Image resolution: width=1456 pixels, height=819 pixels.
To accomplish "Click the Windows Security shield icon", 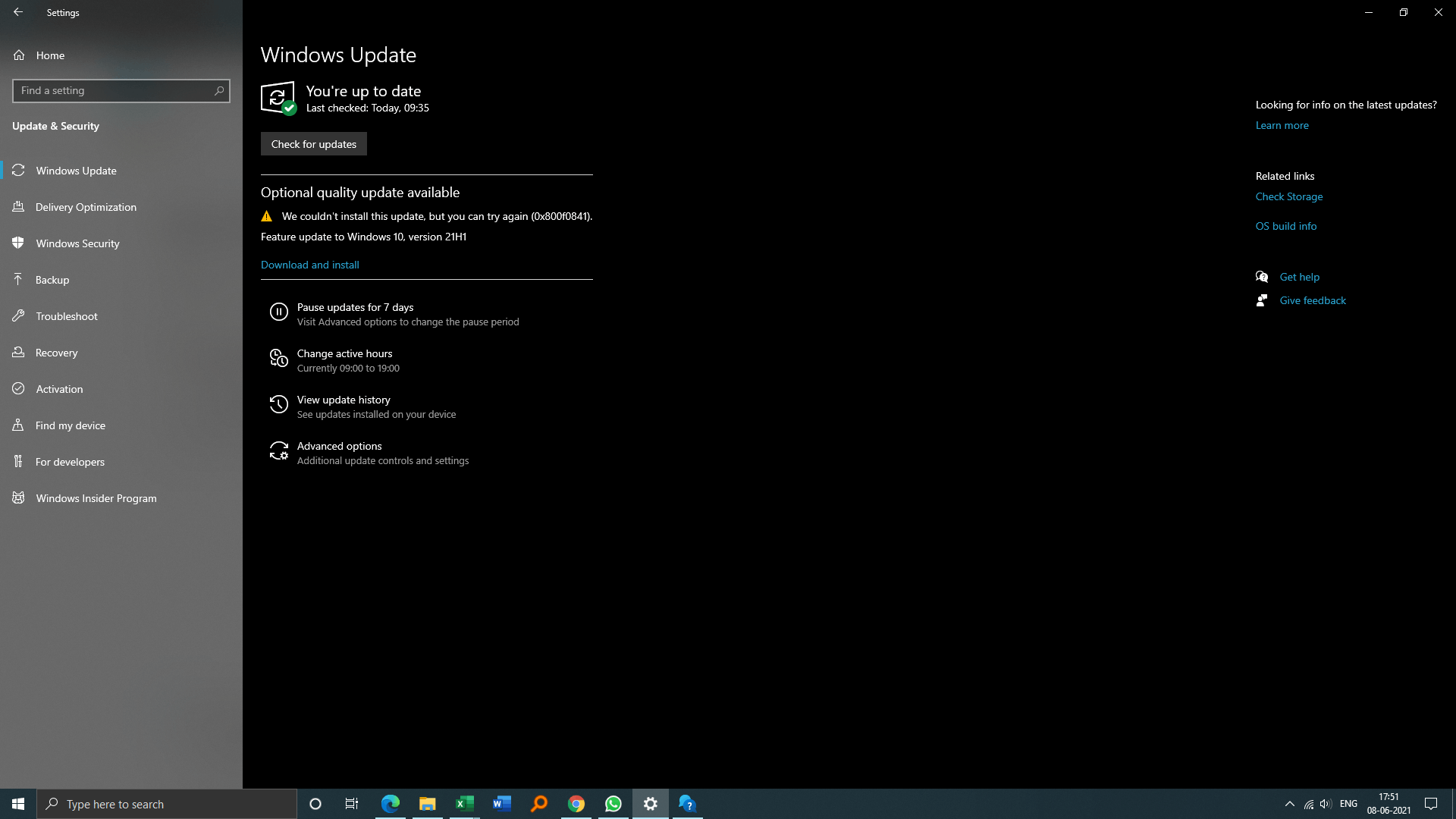I will tap(18, 243).
